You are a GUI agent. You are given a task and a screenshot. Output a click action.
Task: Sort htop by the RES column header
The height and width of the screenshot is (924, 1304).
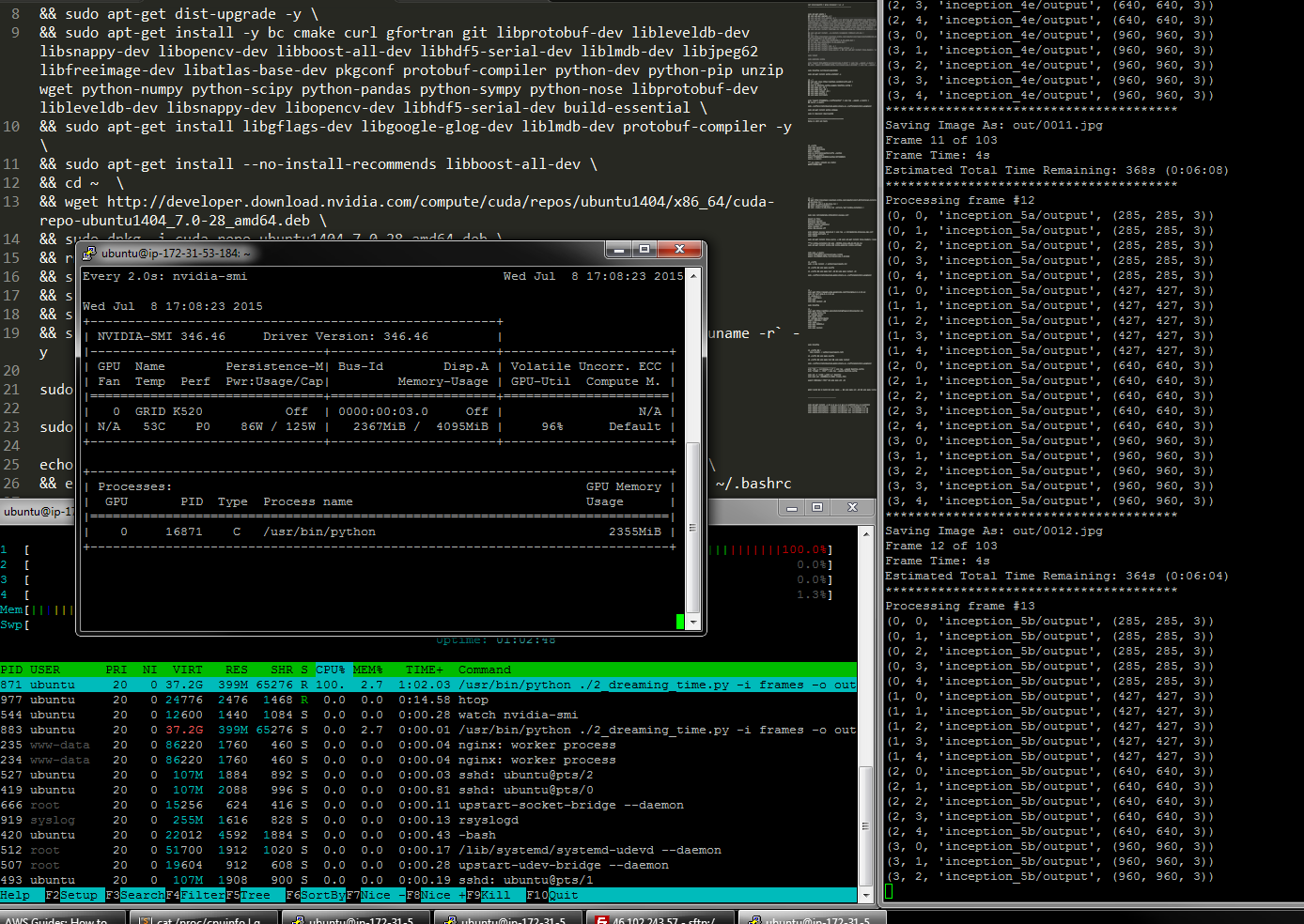237,670
